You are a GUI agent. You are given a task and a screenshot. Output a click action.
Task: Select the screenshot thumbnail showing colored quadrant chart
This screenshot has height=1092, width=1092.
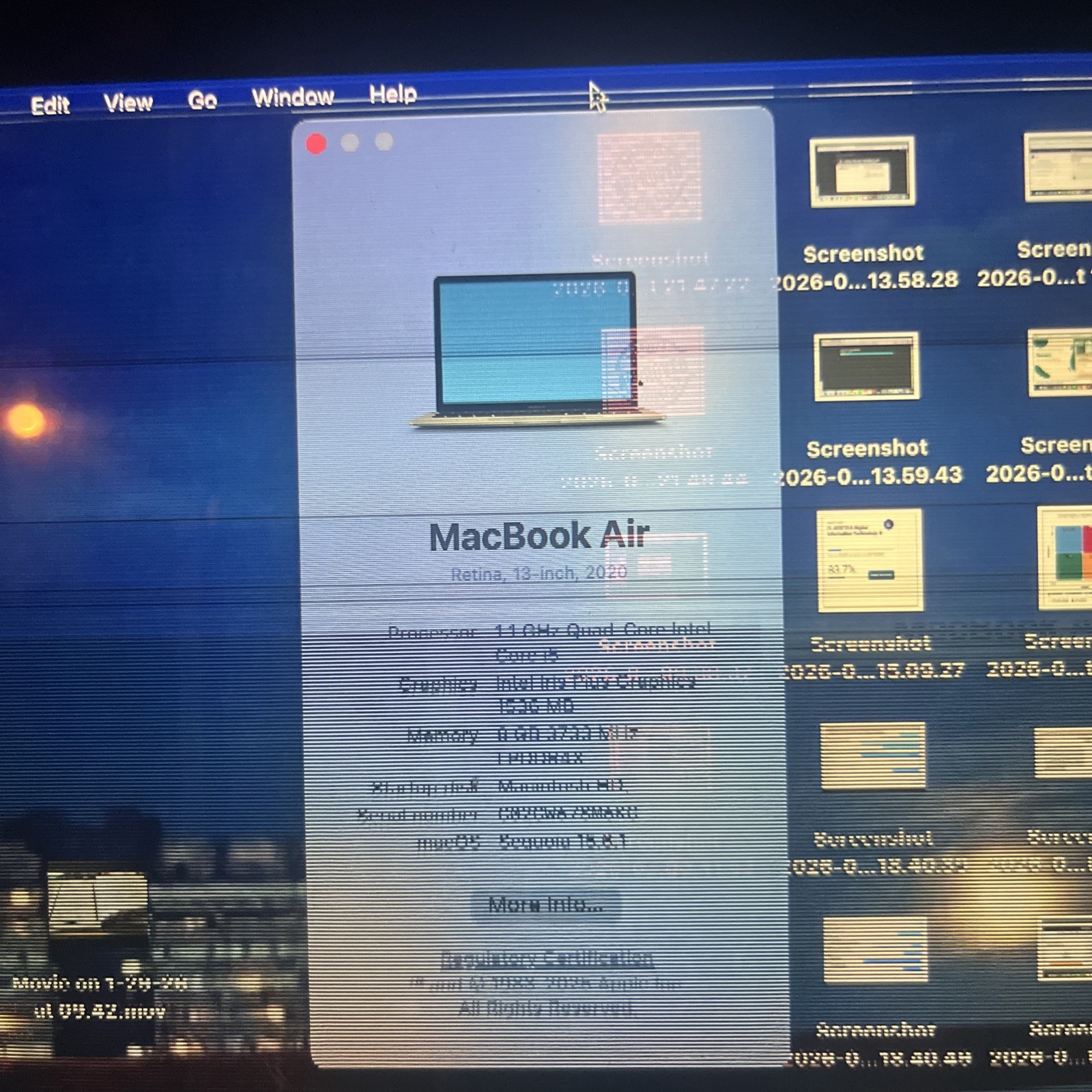pos(1065,558)
